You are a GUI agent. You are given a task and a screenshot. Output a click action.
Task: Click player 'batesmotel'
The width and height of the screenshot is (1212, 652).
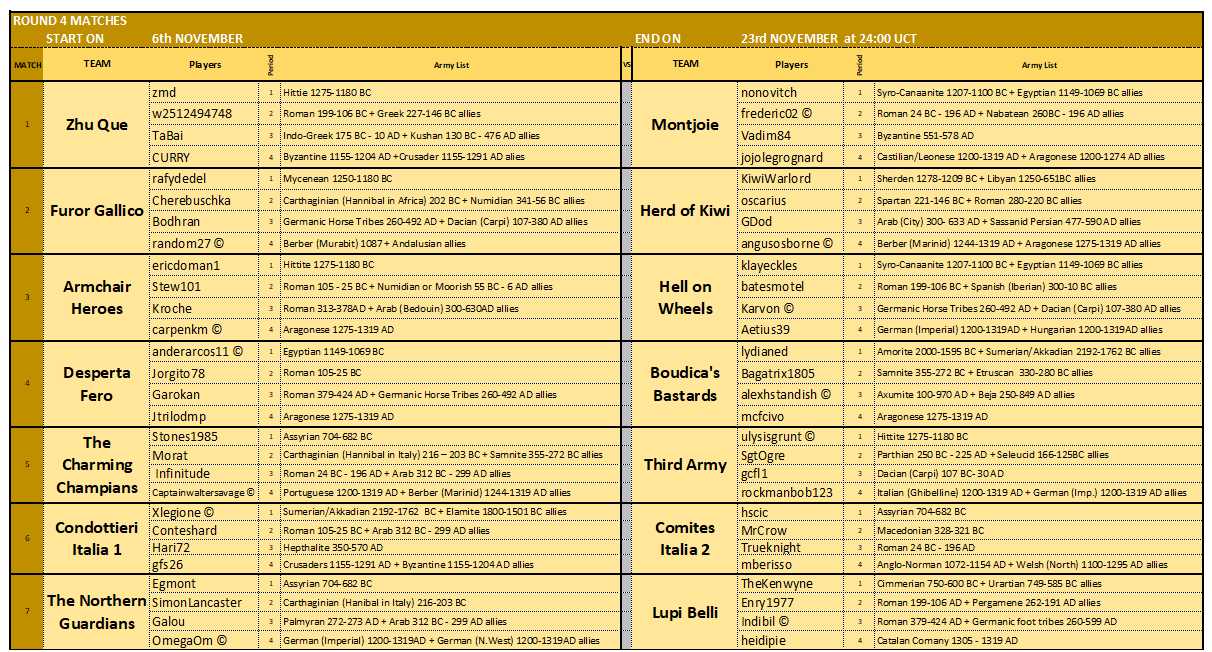point(772,286)
